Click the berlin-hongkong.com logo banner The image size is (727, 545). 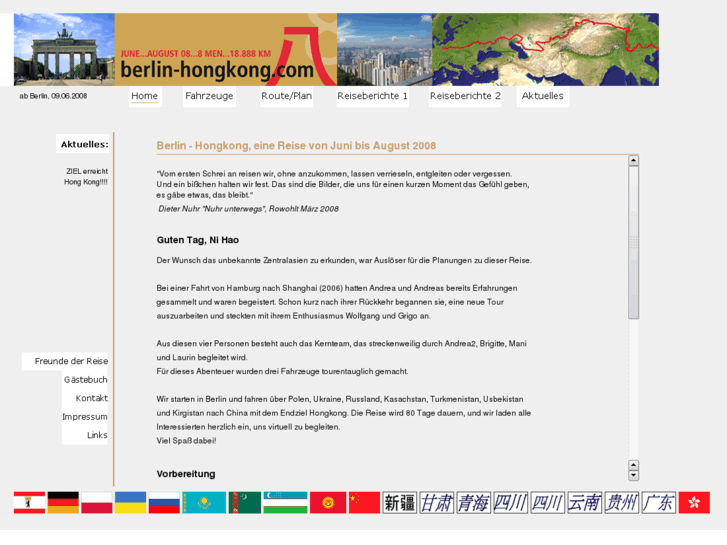[x=225, y=49]
